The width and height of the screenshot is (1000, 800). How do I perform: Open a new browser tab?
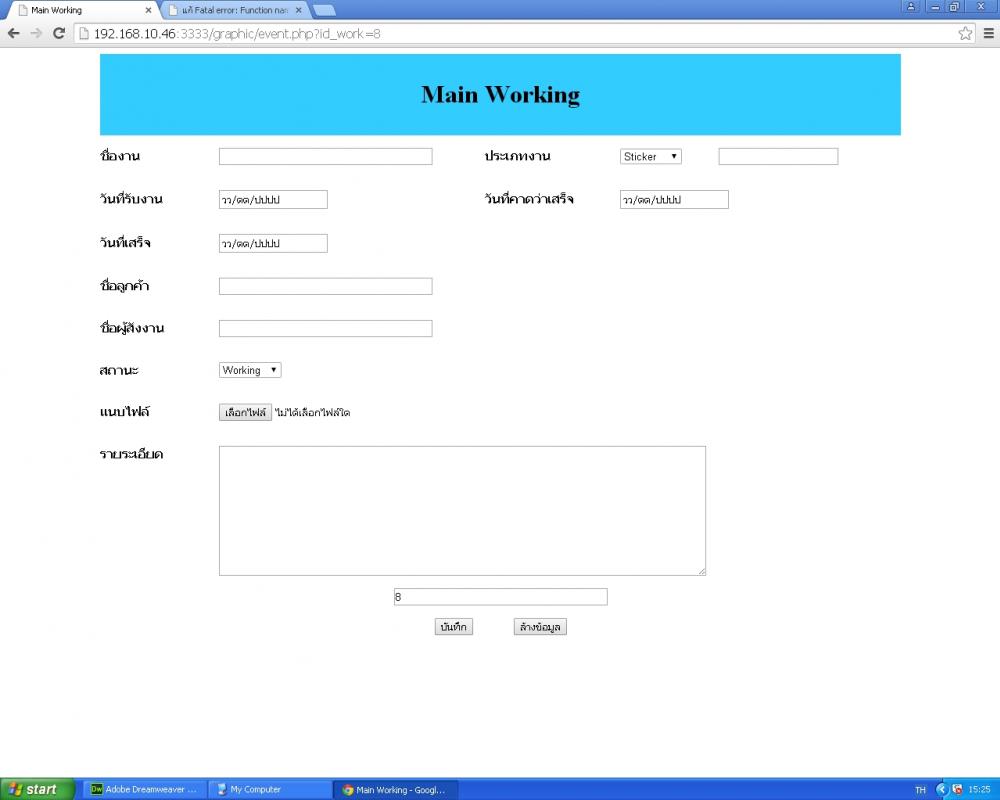325,10
